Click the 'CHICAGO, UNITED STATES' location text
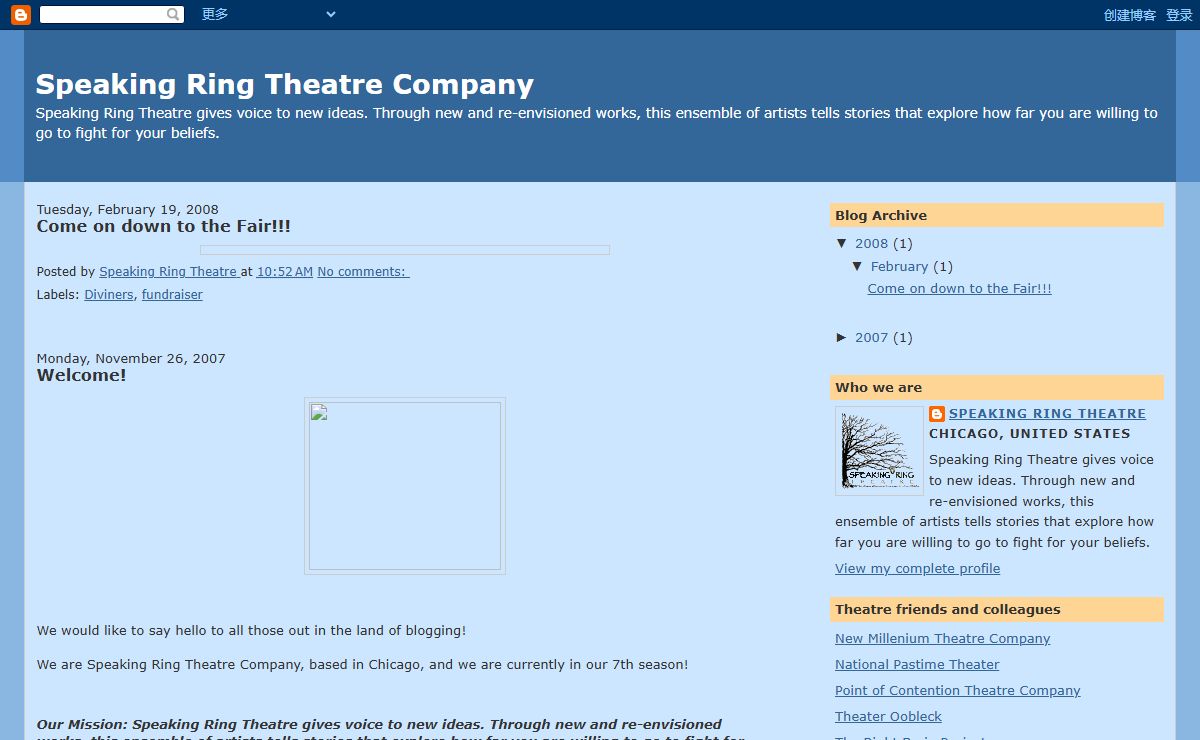This screenshot has height=740, width=1200. pyautogui.click(x=1030, y=433)
